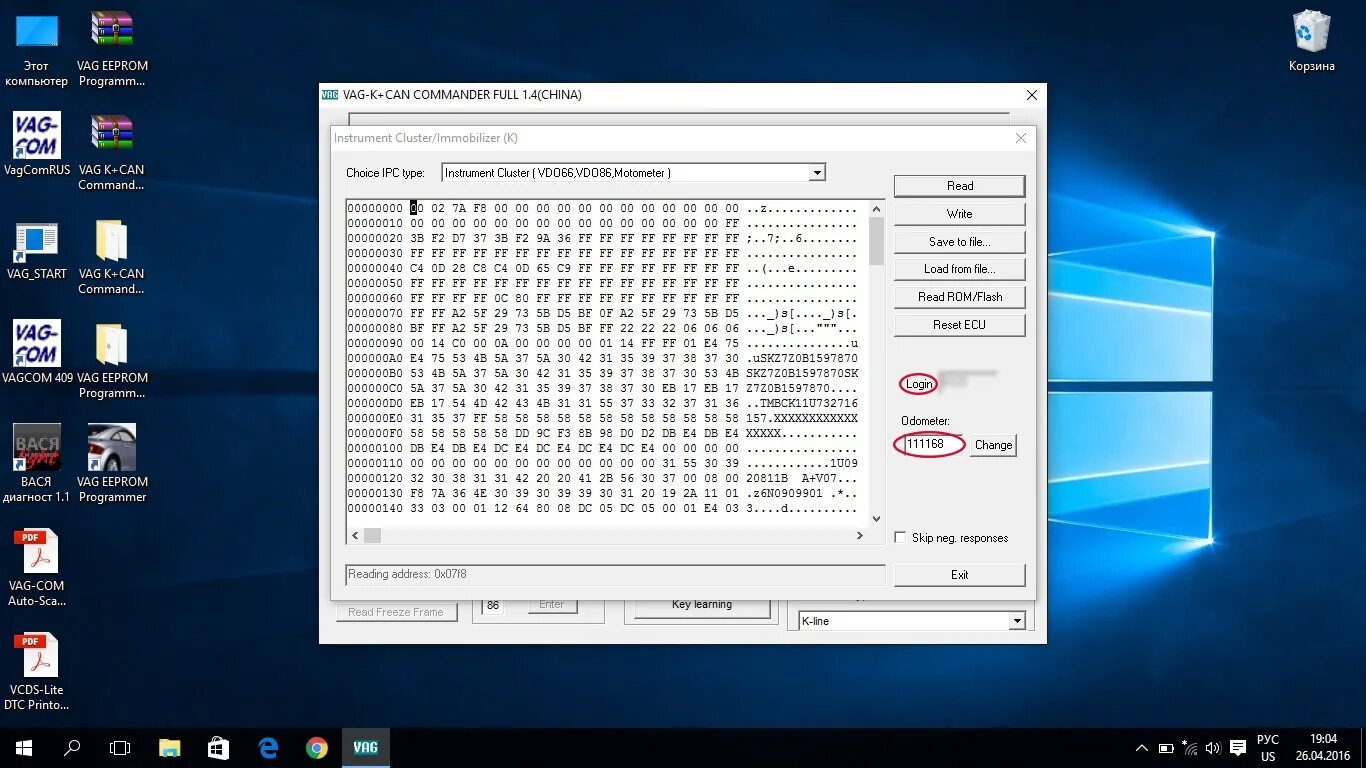Click the Read button
The image size is (1366, 768).
point(959,186)
